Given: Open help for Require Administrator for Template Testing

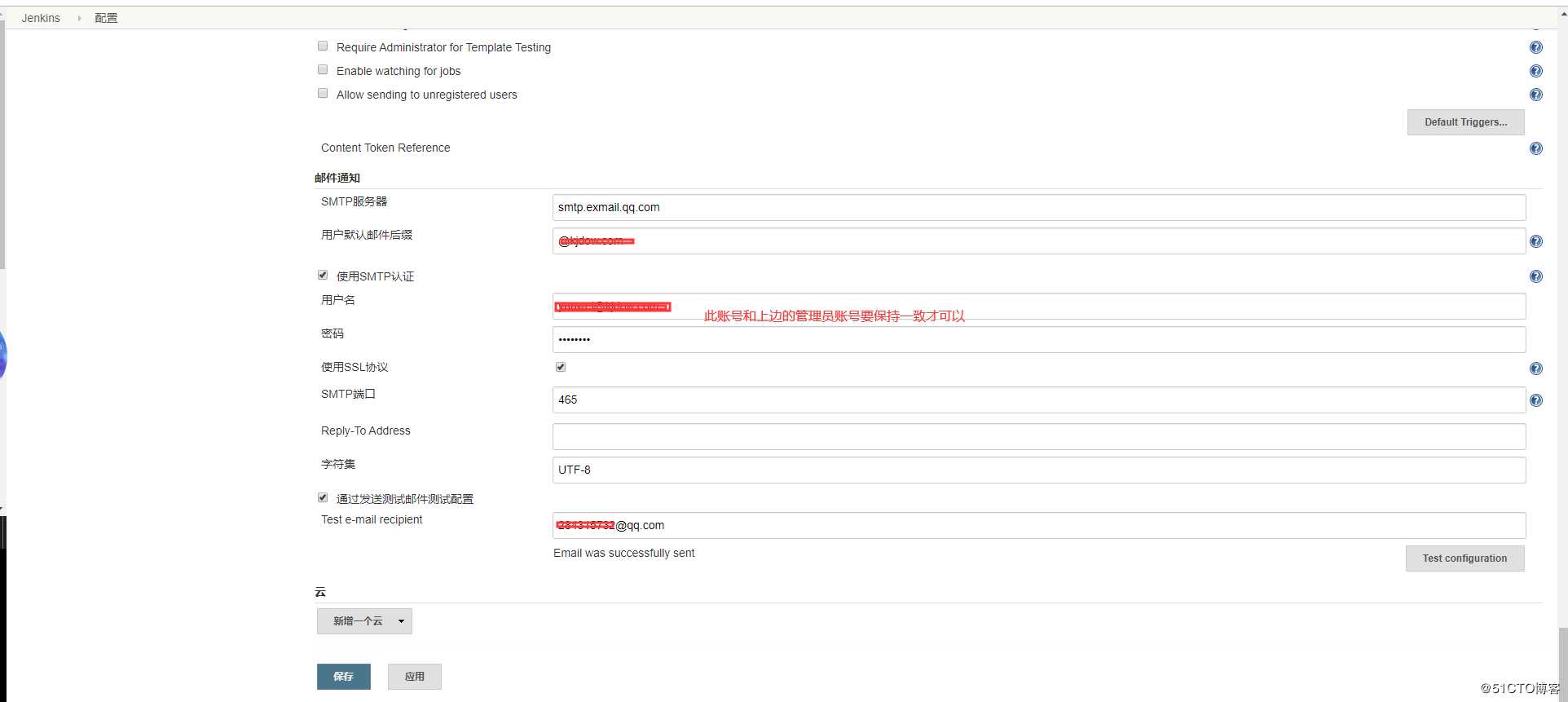Looking at the screenshot, I should click(1536, 47).
